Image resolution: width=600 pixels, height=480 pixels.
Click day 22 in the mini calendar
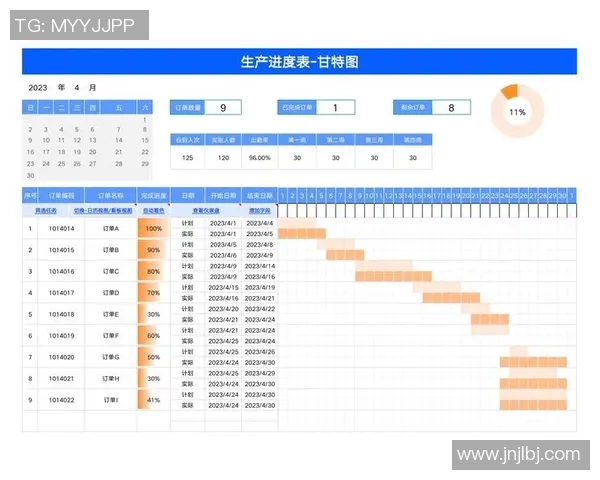145,152
